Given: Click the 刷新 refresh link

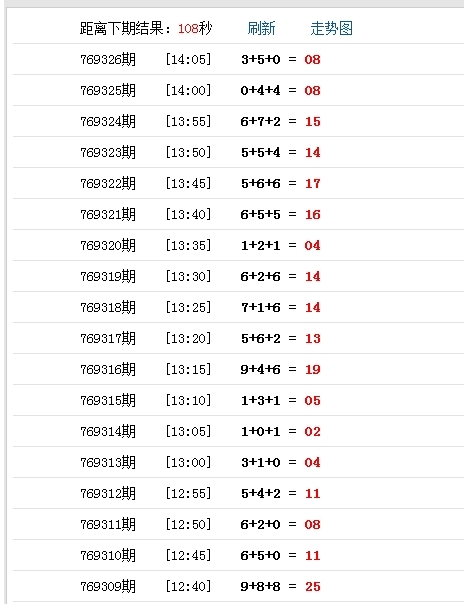Looking at the screenshot, I should 261,29.
